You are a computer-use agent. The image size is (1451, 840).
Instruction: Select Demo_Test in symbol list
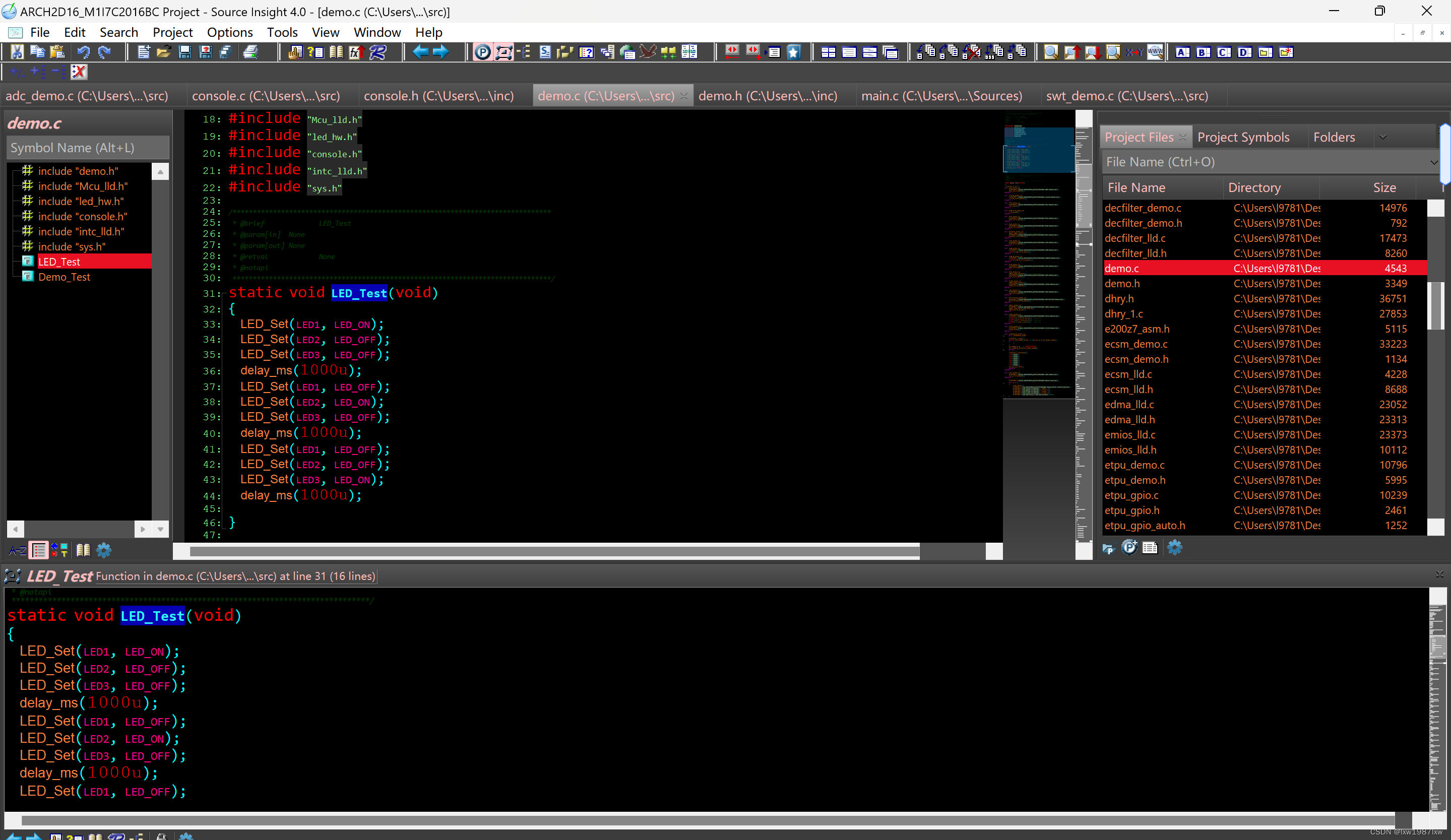[x=64, y=277]
